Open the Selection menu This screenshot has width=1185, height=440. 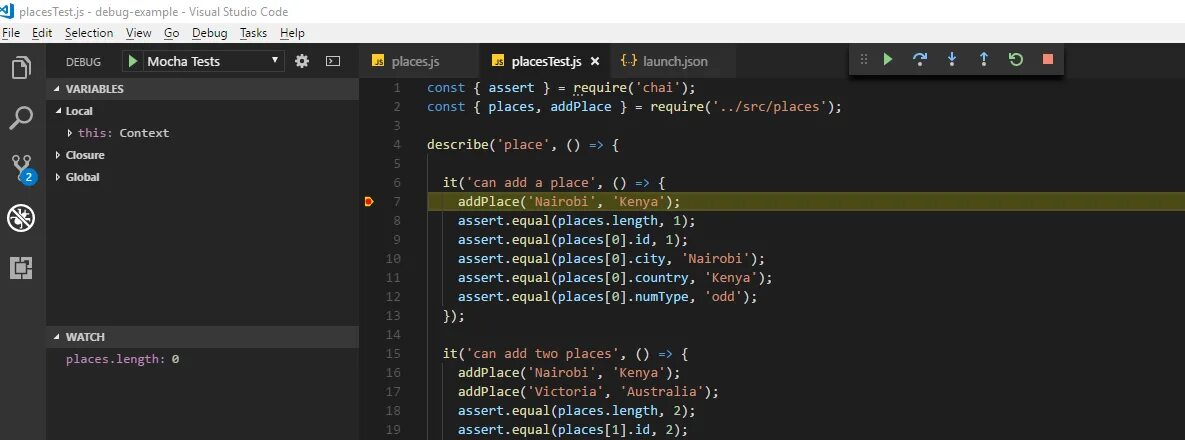[89, 33]
